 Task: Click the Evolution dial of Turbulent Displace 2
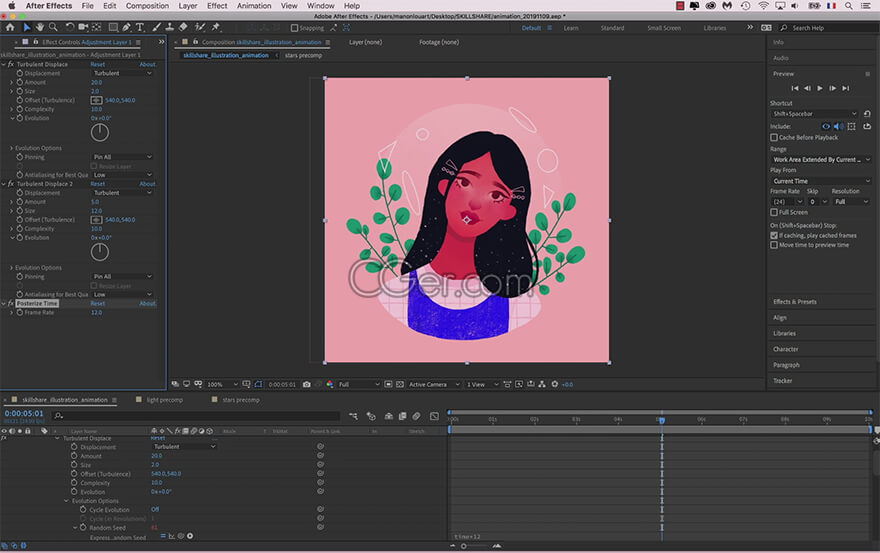point(100,253)
